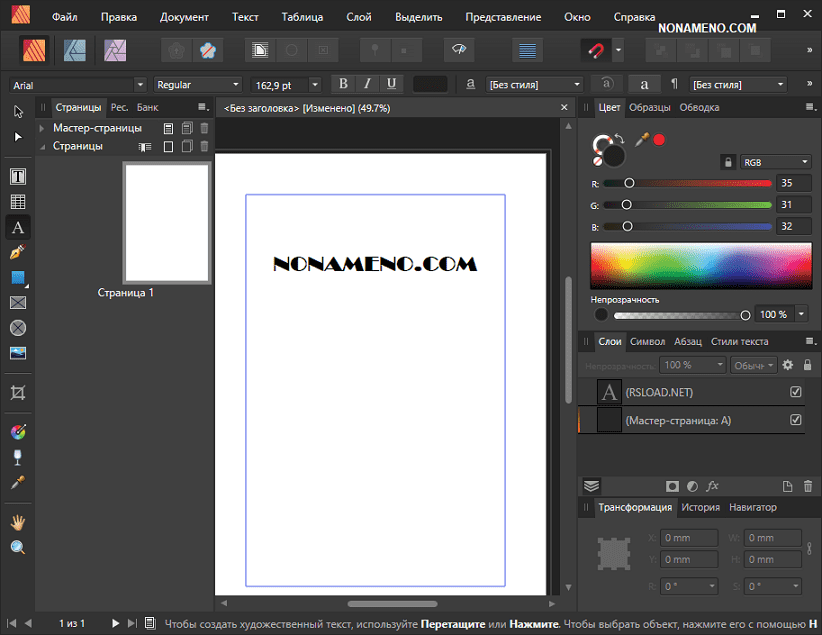Hide the (RSLOAD.NET) layer checkbox
Screen dimensions: 822x635
796,392
